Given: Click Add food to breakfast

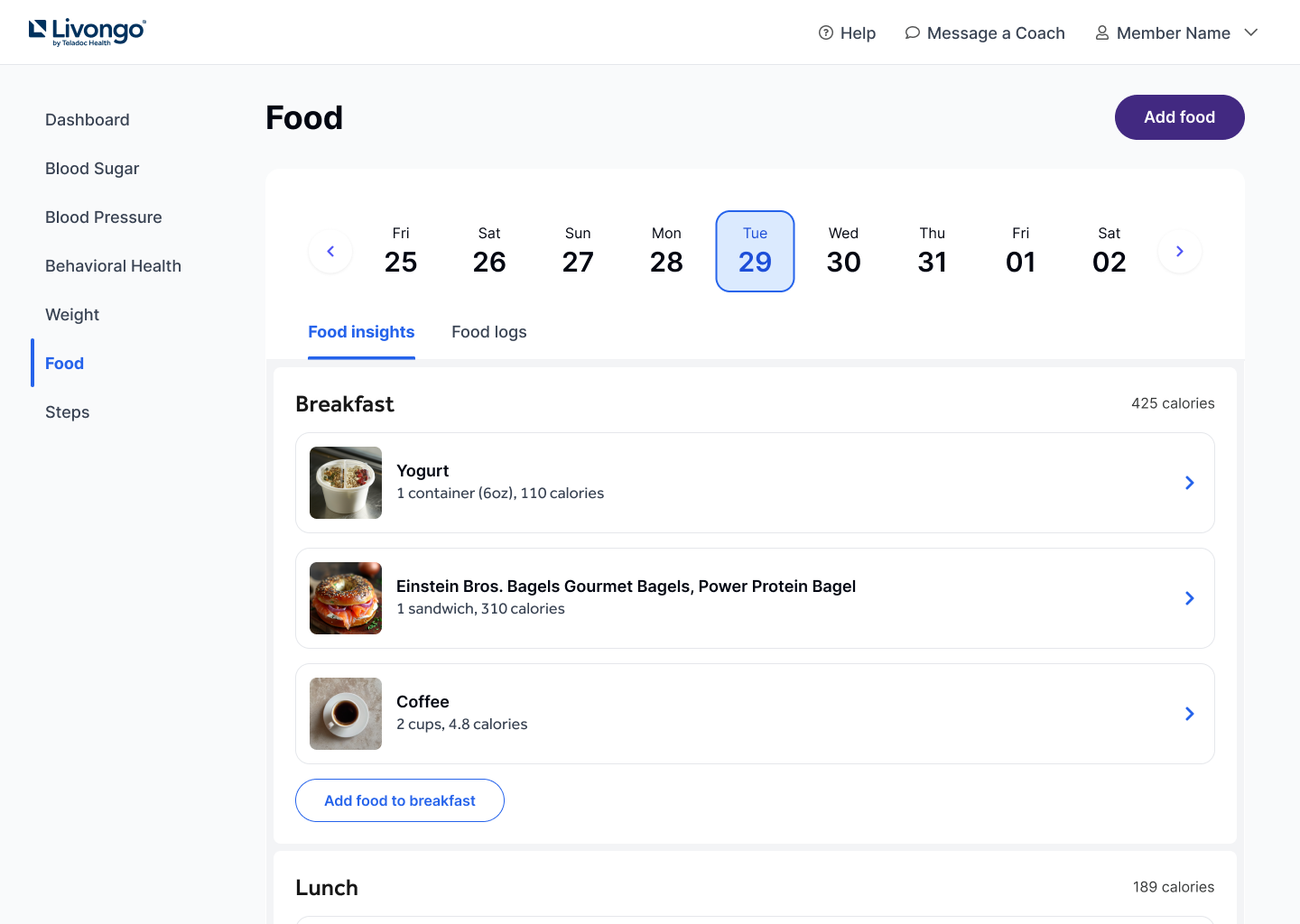Looking at the screenshot, I should (400, 800).
